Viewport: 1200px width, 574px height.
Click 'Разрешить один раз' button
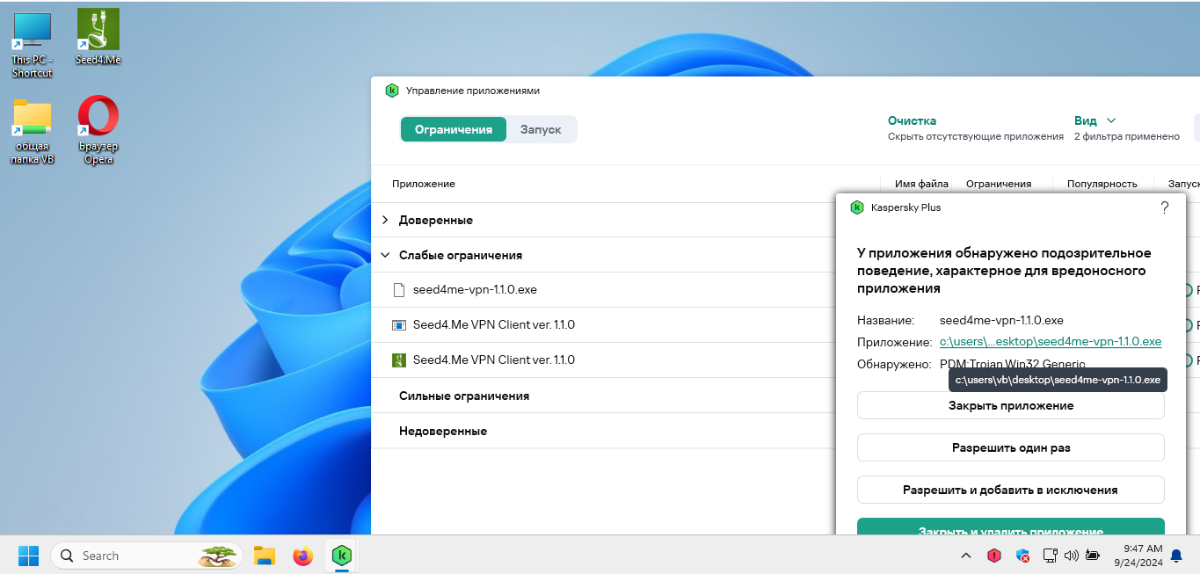point(1011,448)
